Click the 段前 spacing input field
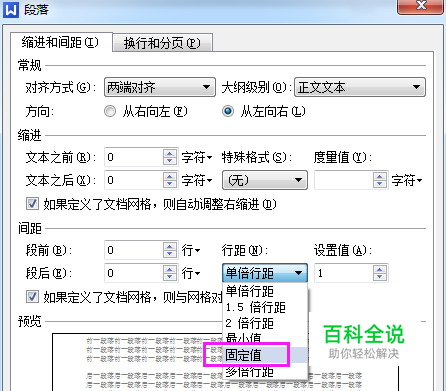The image size is (446, 391). tap(134, 250)
